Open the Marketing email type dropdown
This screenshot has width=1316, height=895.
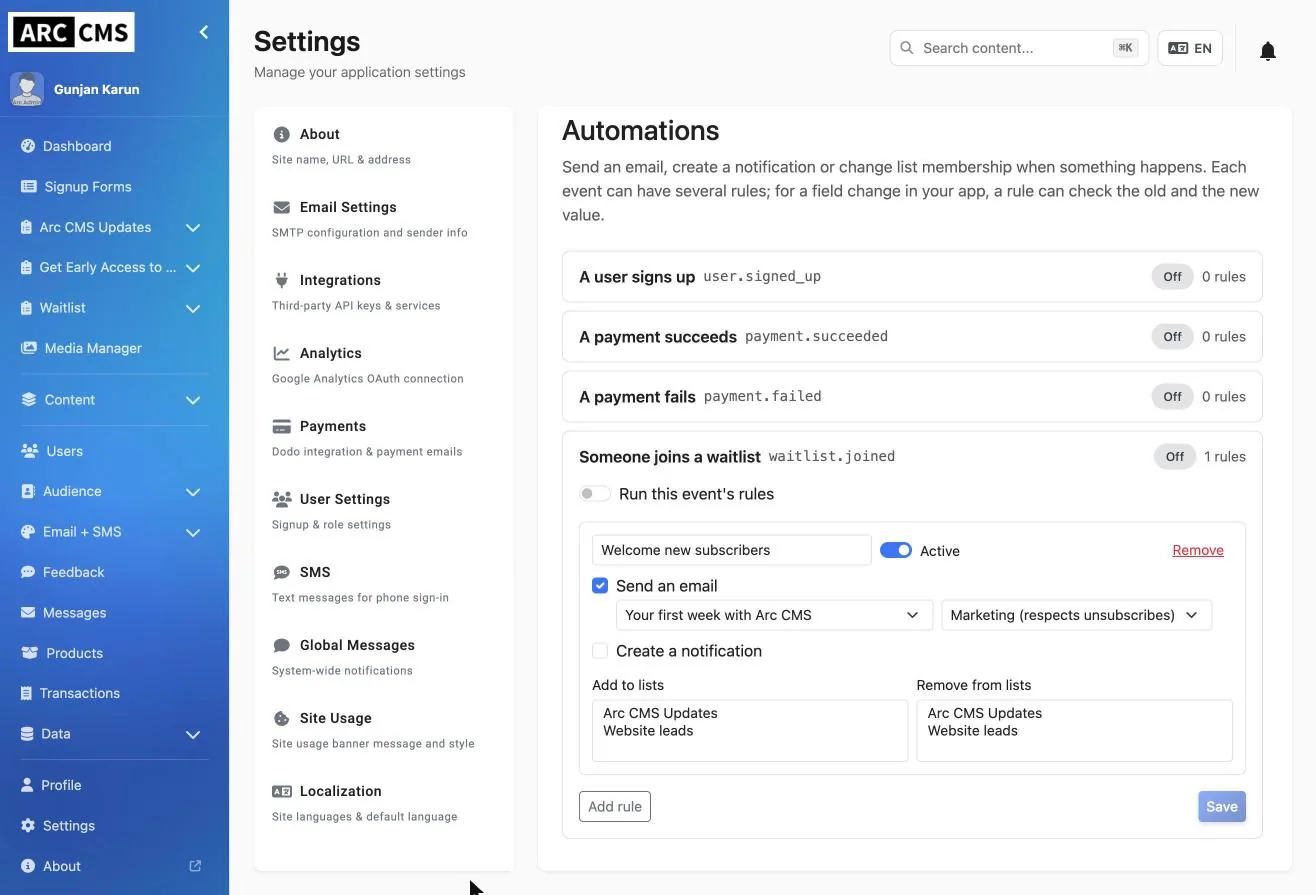point(1076,615)
